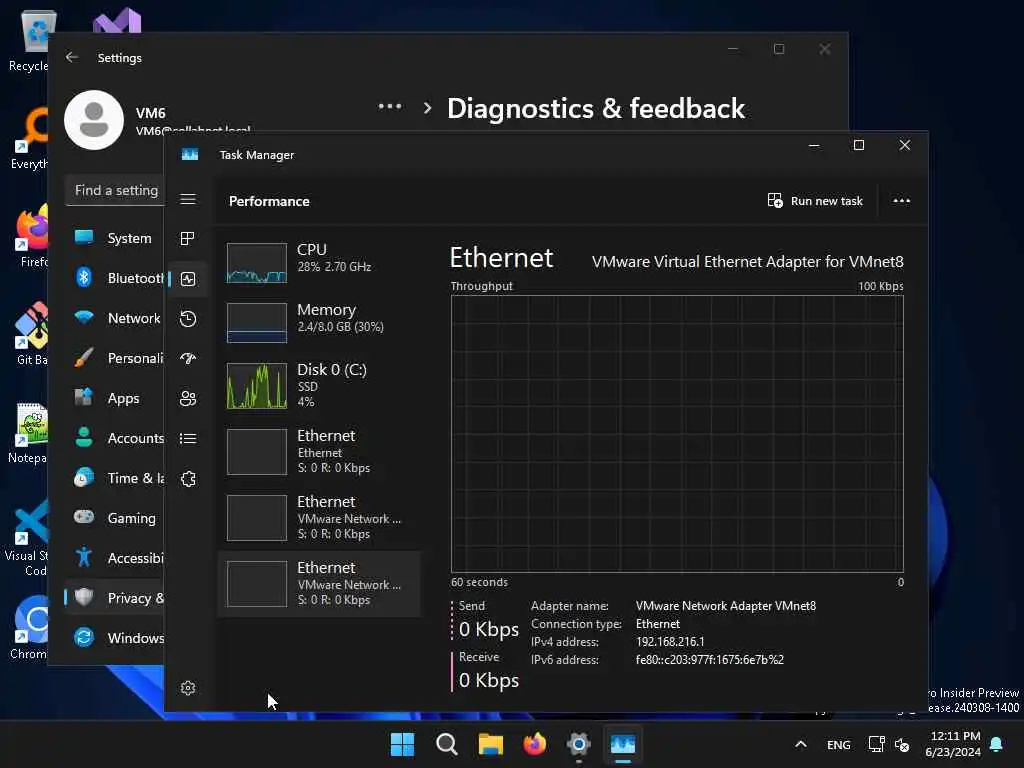Open File Explorer from taskbar
The width and height of the screenshot is (1024, 768).
[490, 744]
